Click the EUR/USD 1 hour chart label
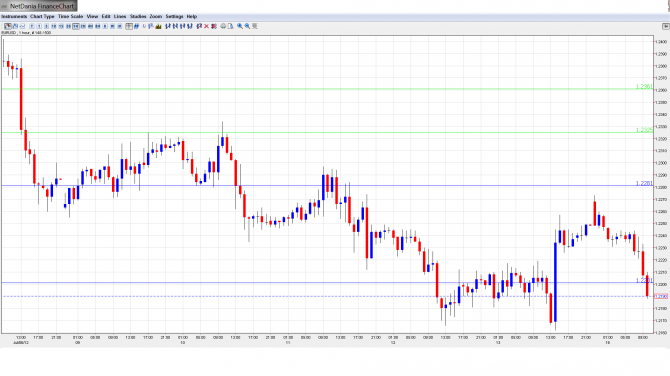The width and height of the screenshot is (670, 376). coord(26,33)
